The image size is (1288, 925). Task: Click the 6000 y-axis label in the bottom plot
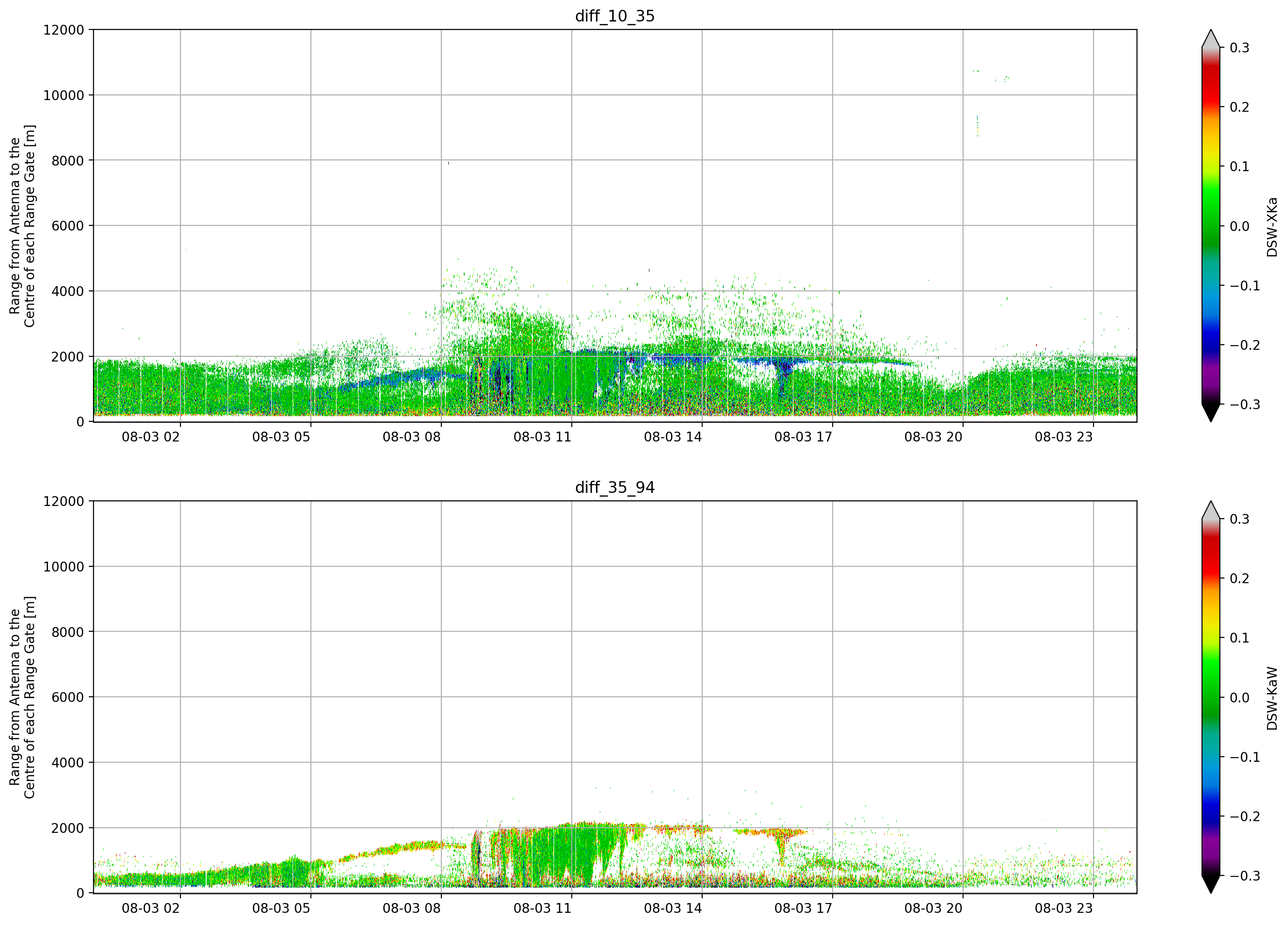68,697
